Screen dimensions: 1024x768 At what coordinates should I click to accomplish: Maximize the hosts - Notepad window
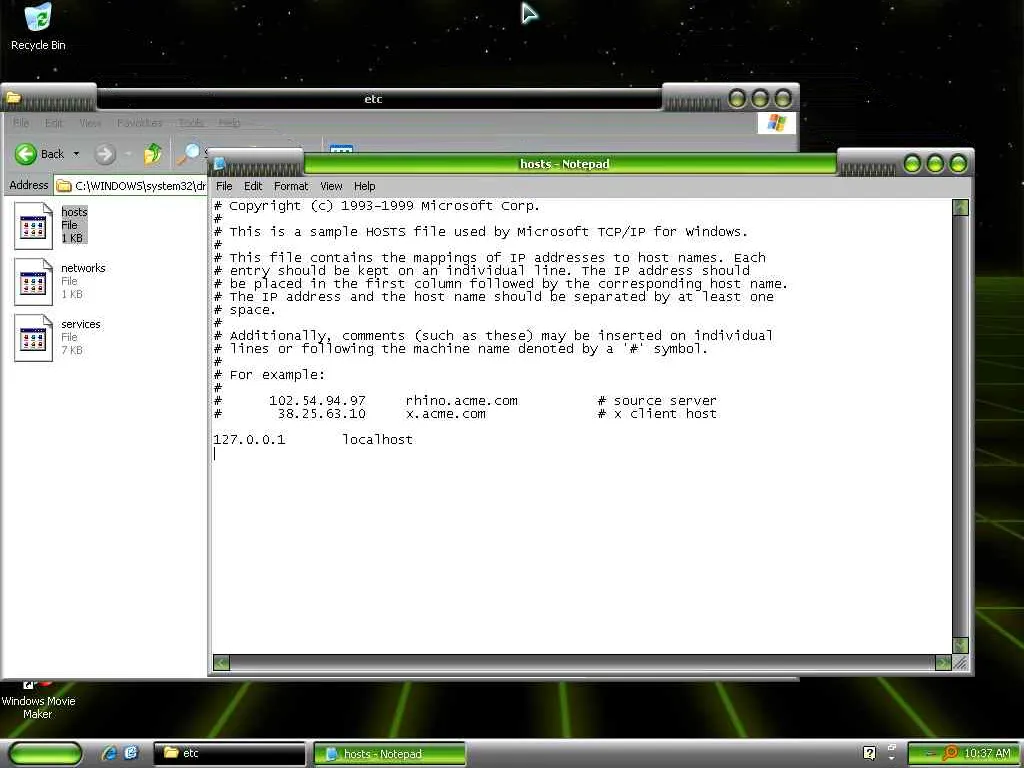pos(935,163)
